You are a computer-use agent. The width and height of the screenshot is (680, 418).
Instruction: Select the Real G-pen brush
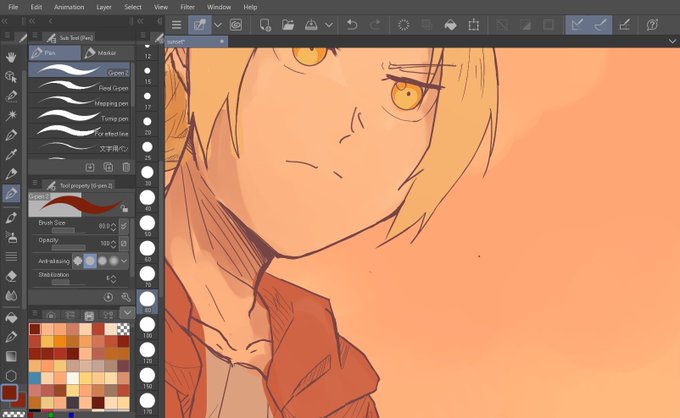click(x=80, y=85)
